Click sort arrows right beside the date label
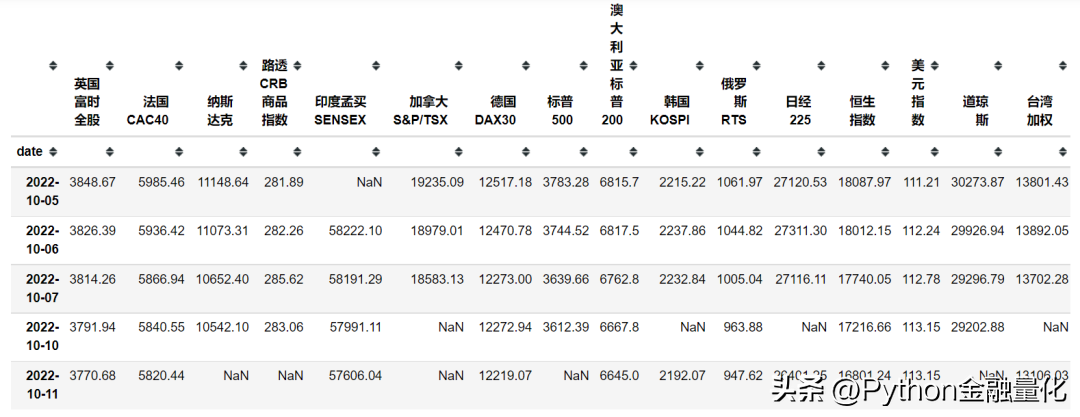The height and width of the screenshot is (417, 1080). tap(52, 151)
